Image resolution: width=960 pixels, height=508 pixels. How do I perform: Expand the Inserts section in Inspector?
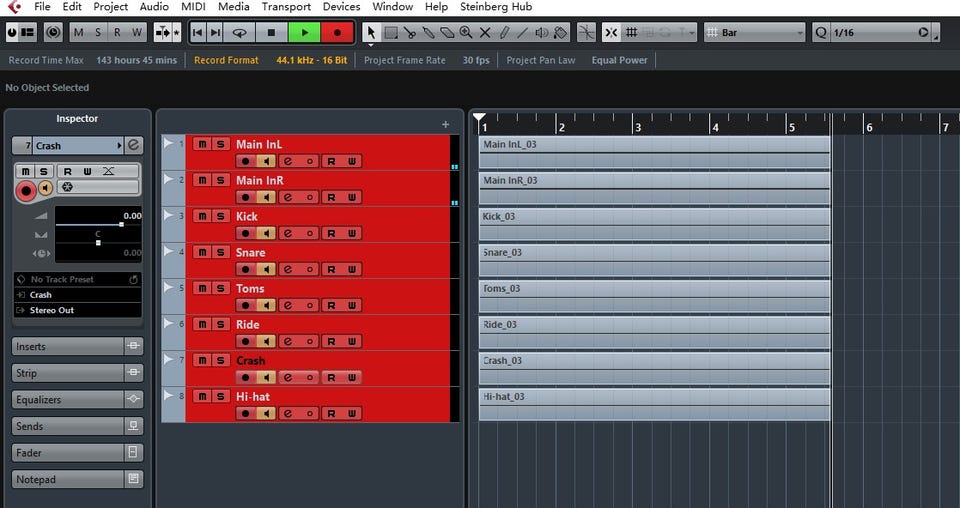pyautogui.click(x=68, y=346)
